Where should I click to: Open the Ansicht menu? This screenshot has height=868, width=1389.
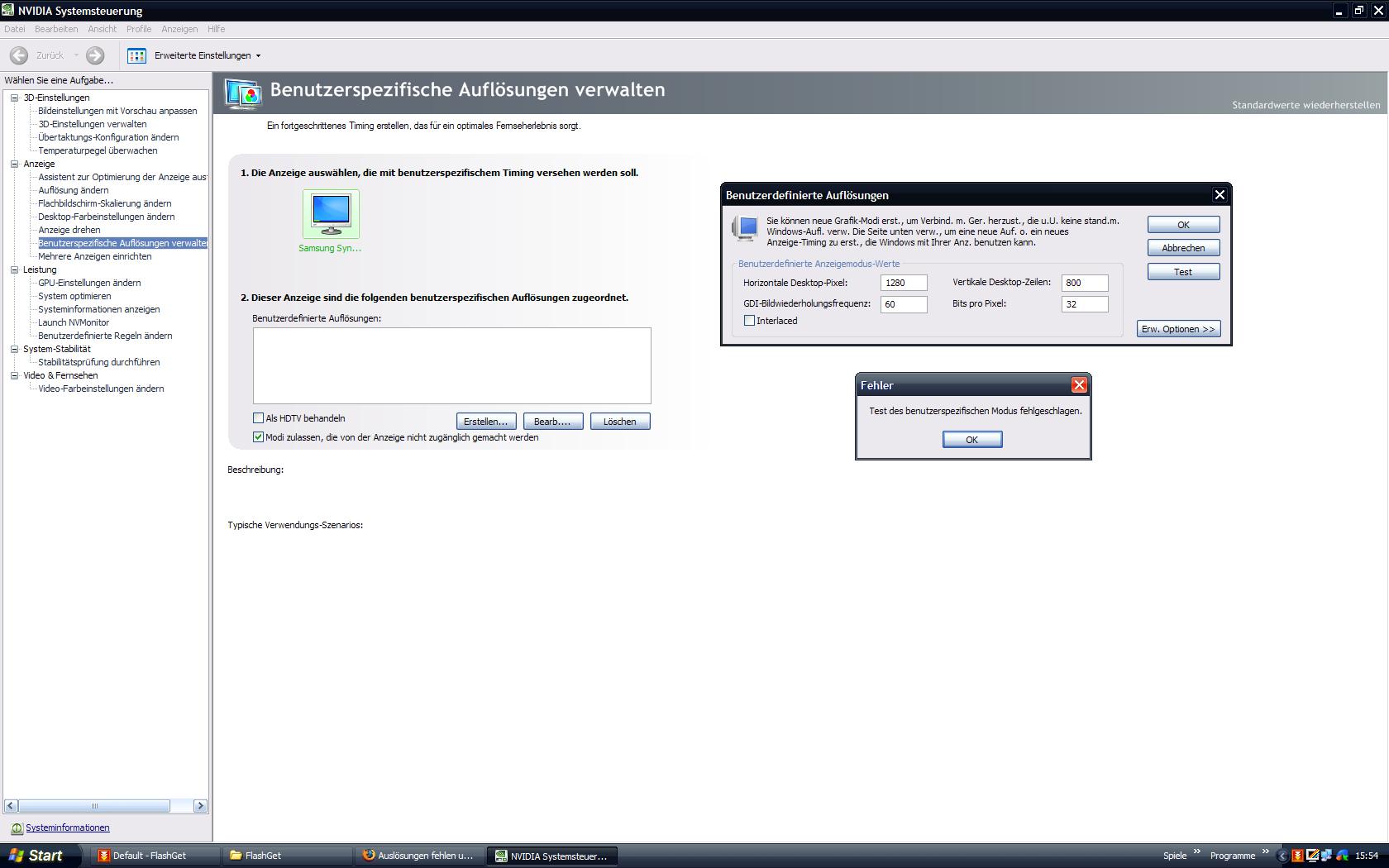103,29
